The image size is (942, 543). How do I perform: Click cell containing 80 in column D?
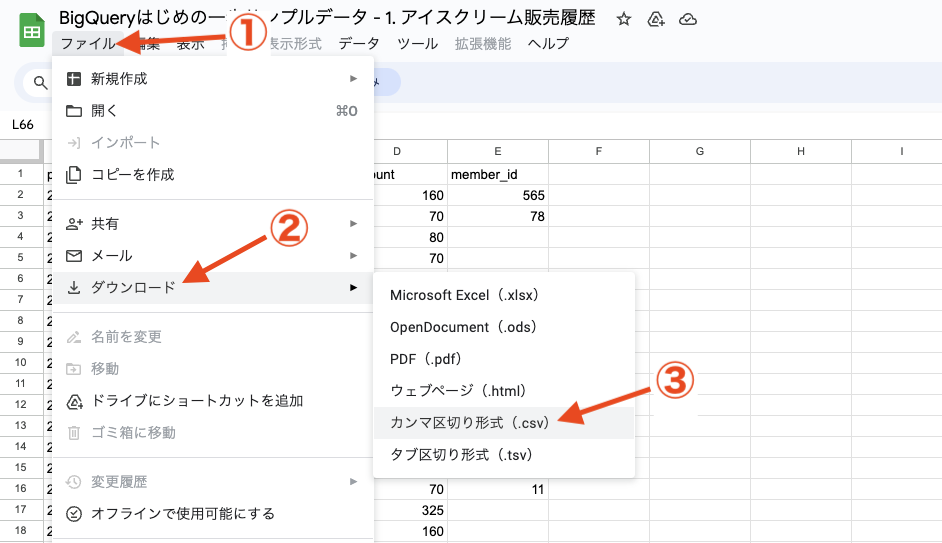410,237
